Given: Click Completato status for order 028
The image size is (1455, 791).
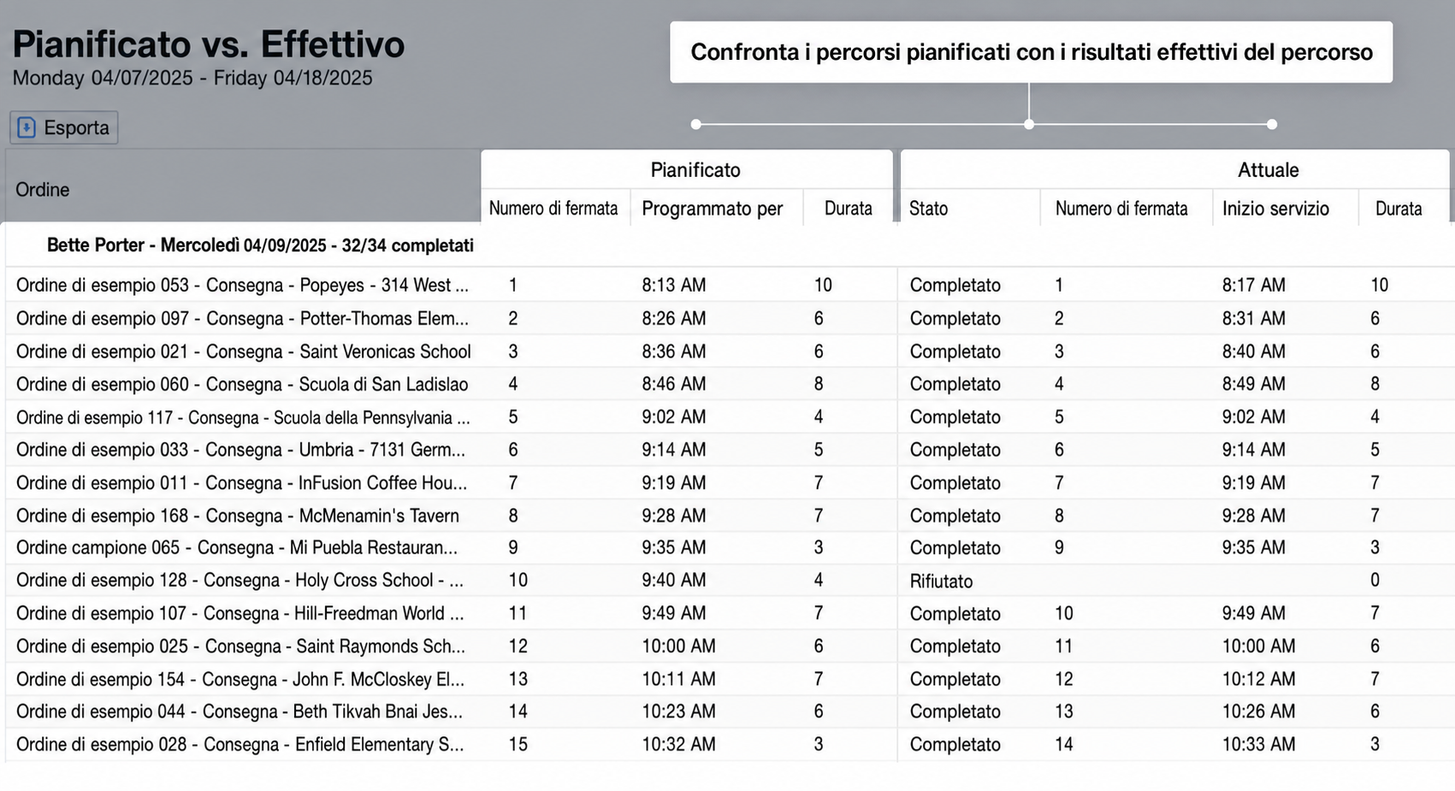Looking at the screenshot, I should pos(955,745).
